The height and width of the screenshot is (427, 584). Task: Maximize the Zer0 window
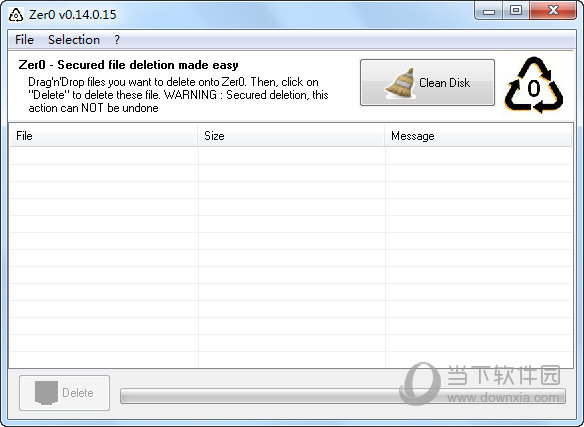(x=515, y=11)
